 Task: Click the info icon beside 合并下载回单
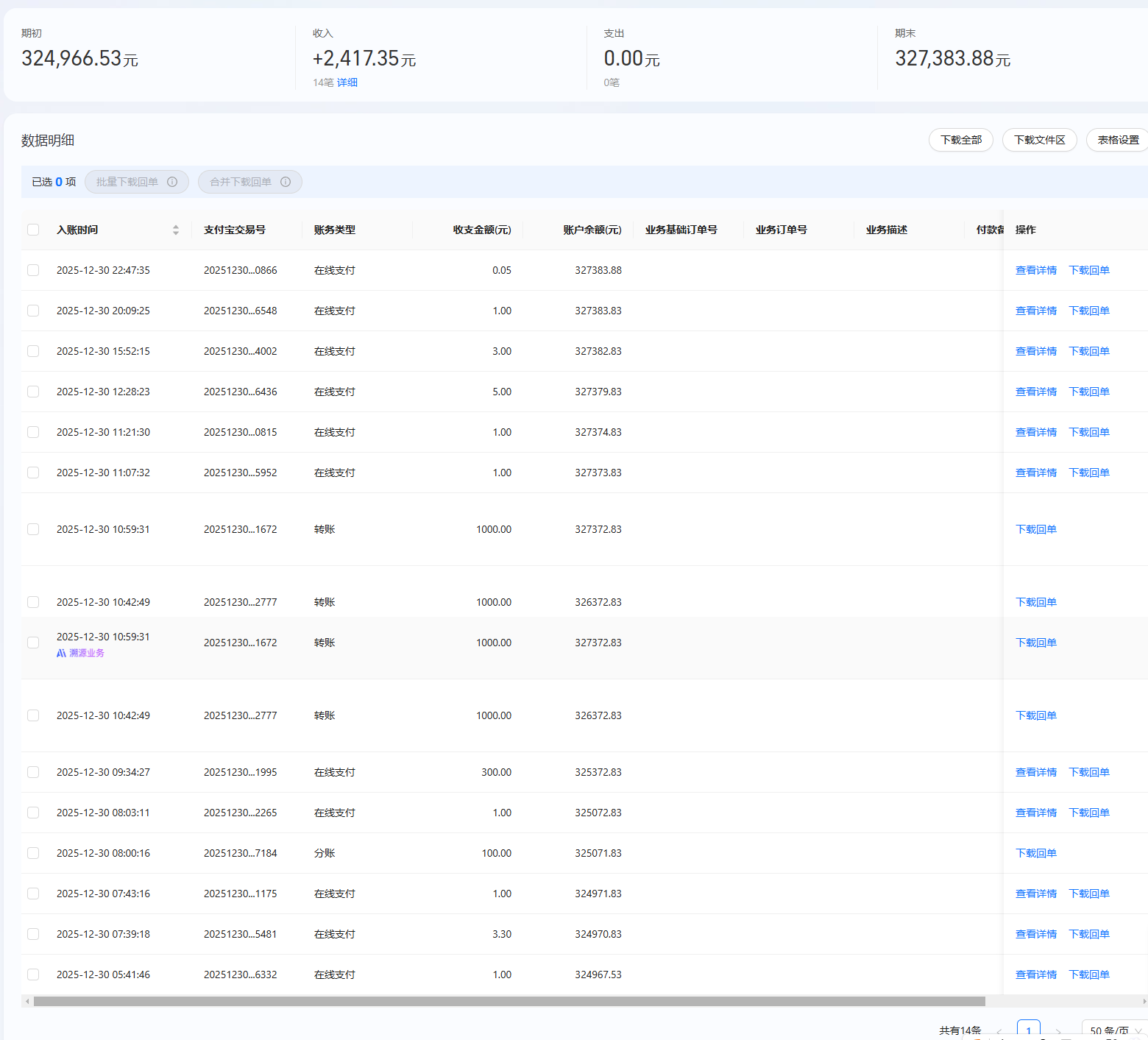click(286, 182)
